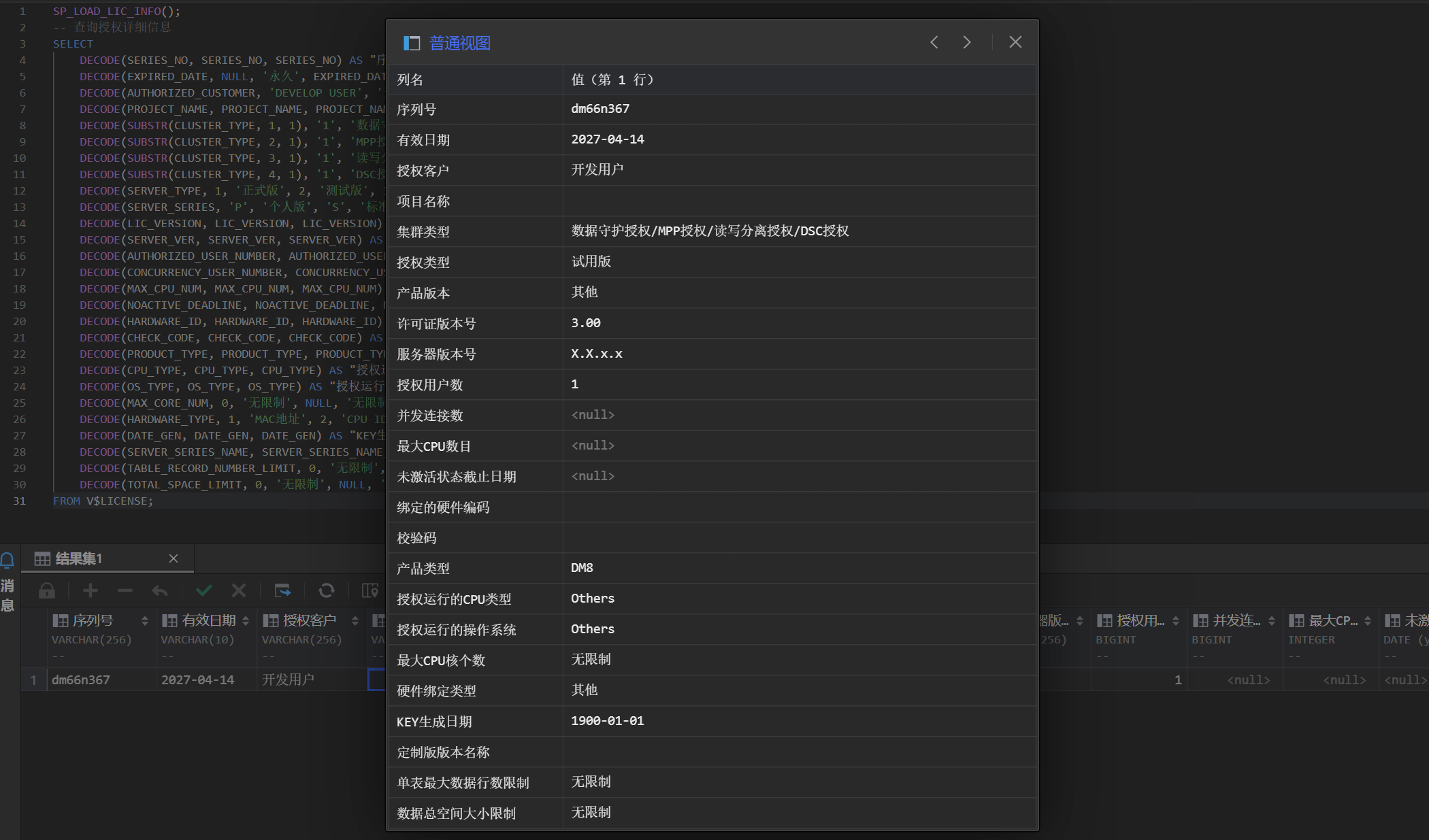
Task: Click the empty 校验码 value cell
Action: pos(800,537)
